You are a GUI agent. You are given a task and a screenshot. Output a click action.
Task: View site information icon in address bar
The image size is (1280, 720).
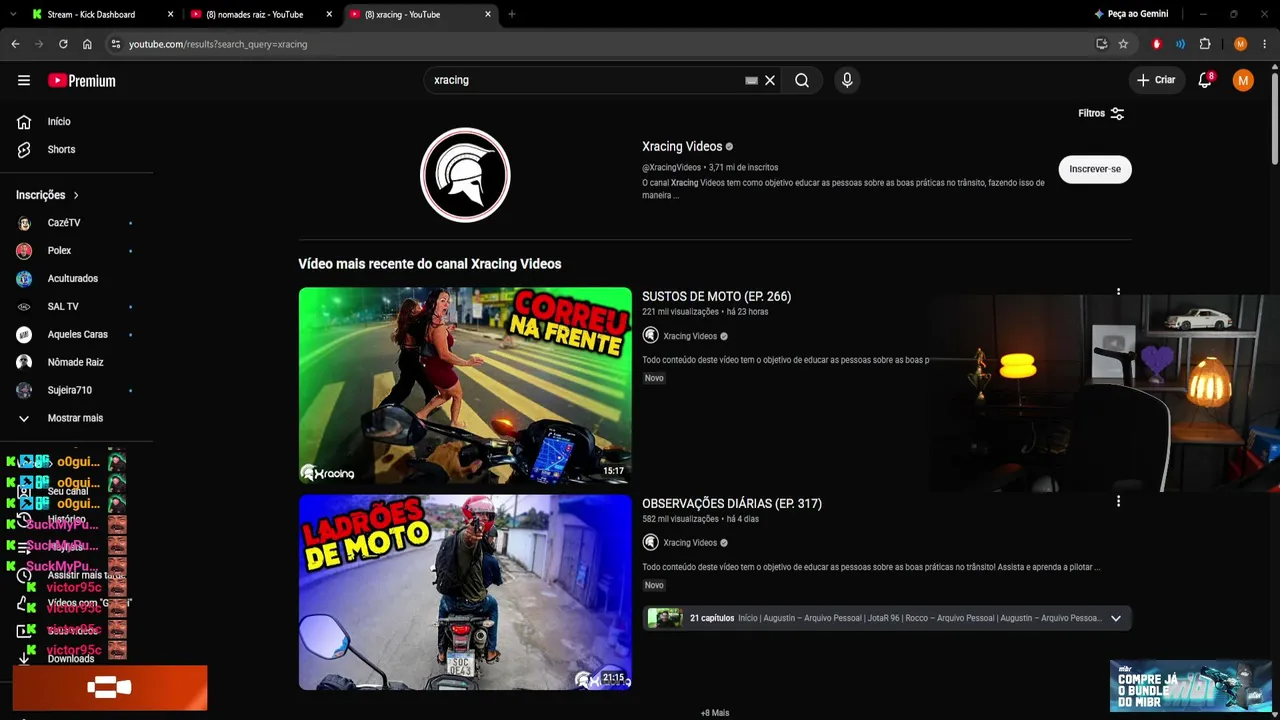(116, 44)
